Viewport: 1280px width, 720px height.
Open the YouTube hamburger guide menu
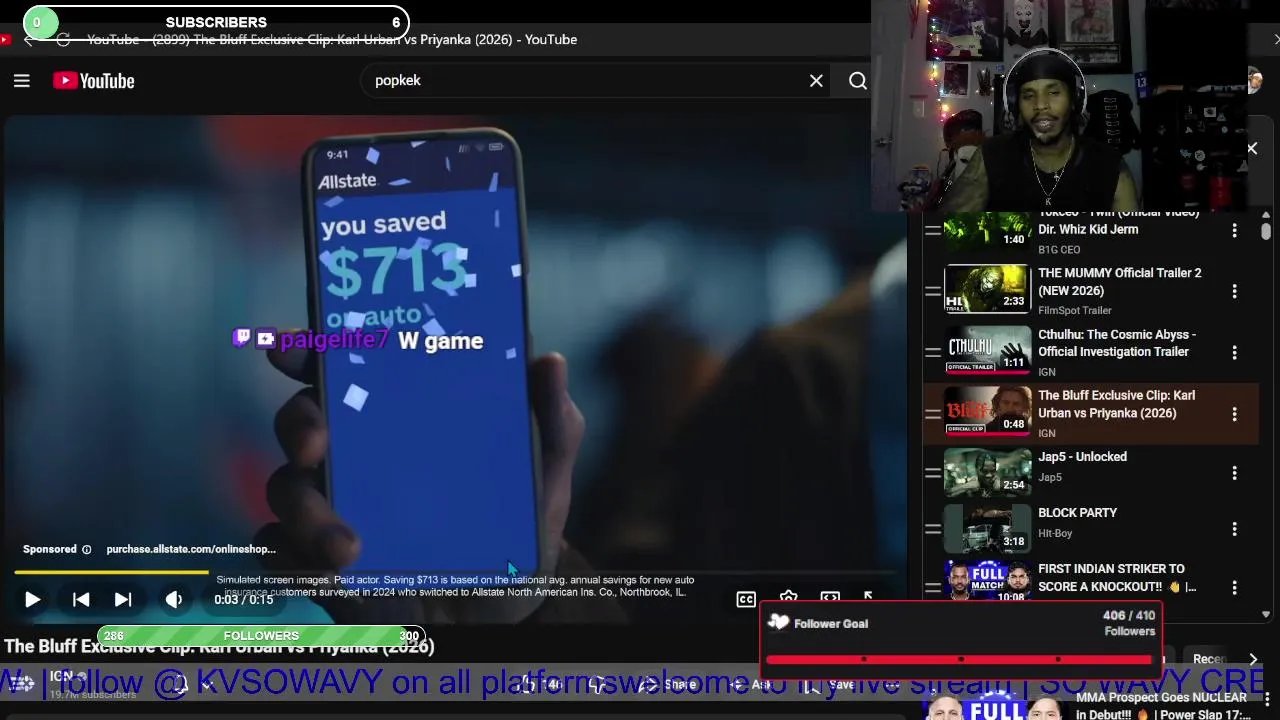point(22,81)
